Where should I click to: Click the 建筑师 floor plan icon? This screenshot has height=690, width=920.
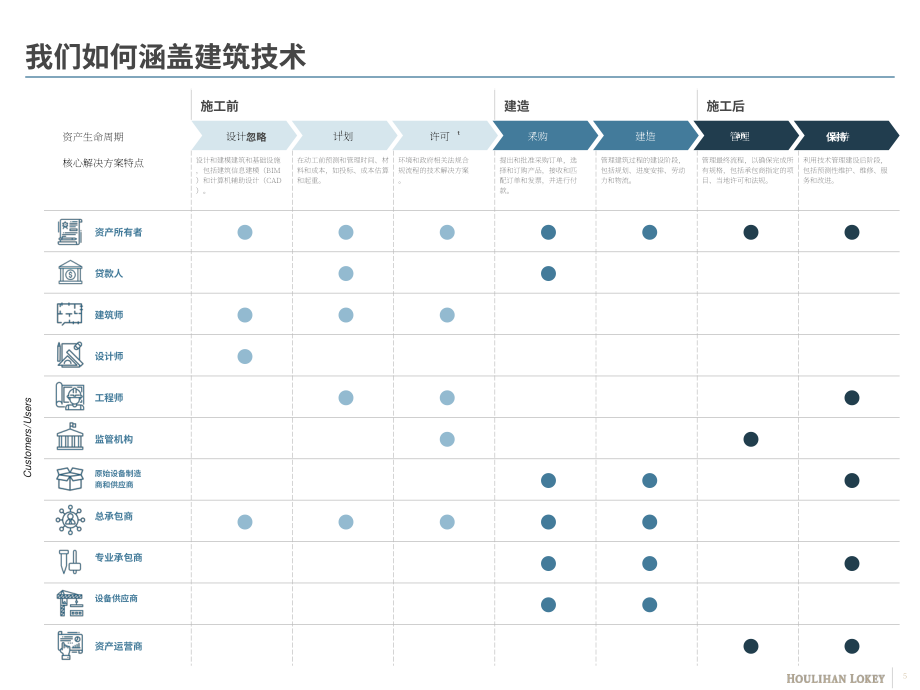[x=70, y=314]
